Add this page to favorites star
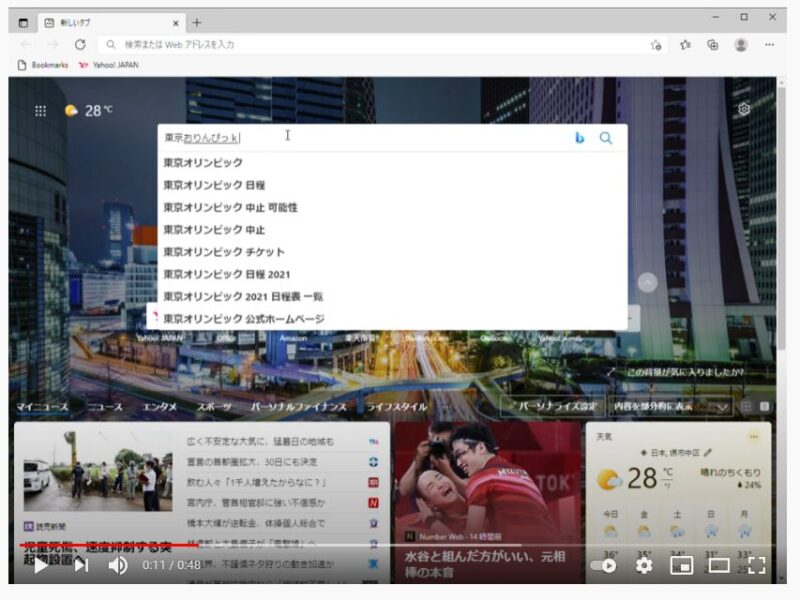 [656, 45]
